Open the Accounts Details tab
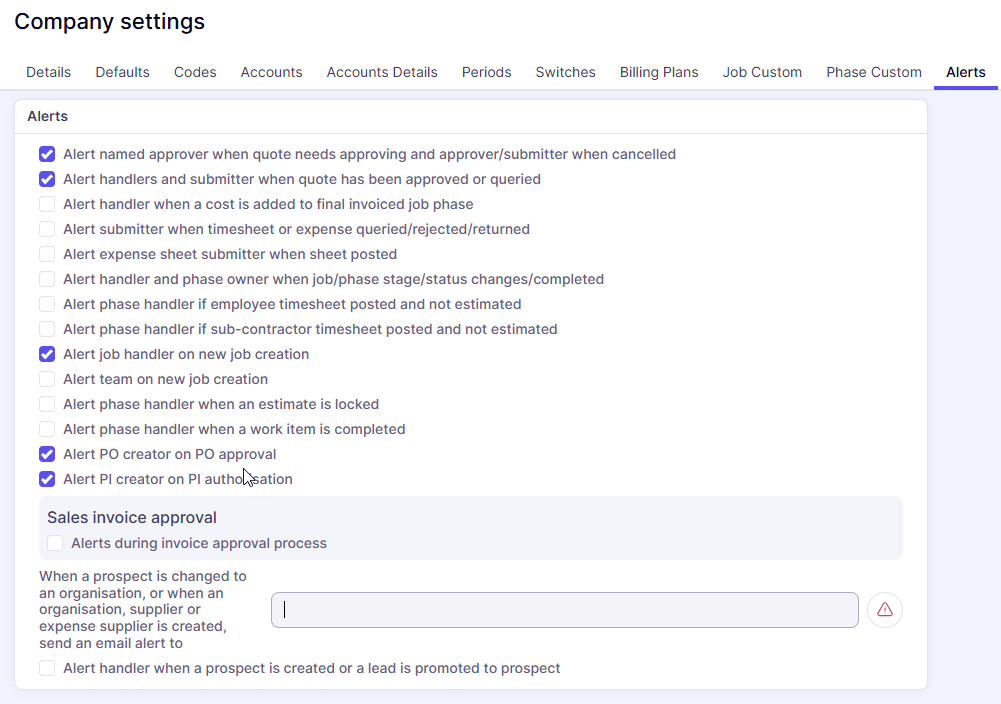 pyautogui.click(x=382, y=72)
